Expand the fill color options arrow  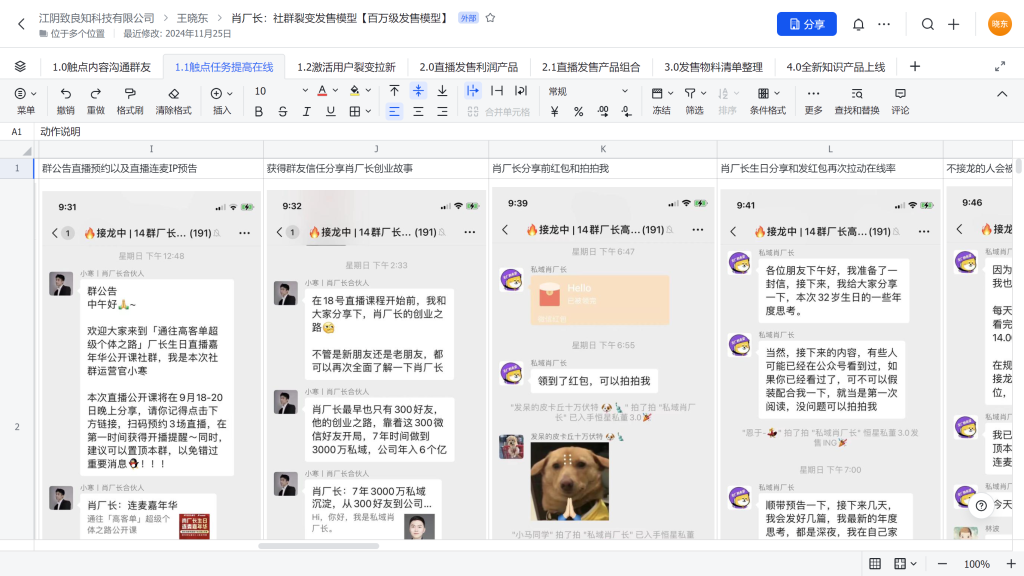[x=368, y=91]
